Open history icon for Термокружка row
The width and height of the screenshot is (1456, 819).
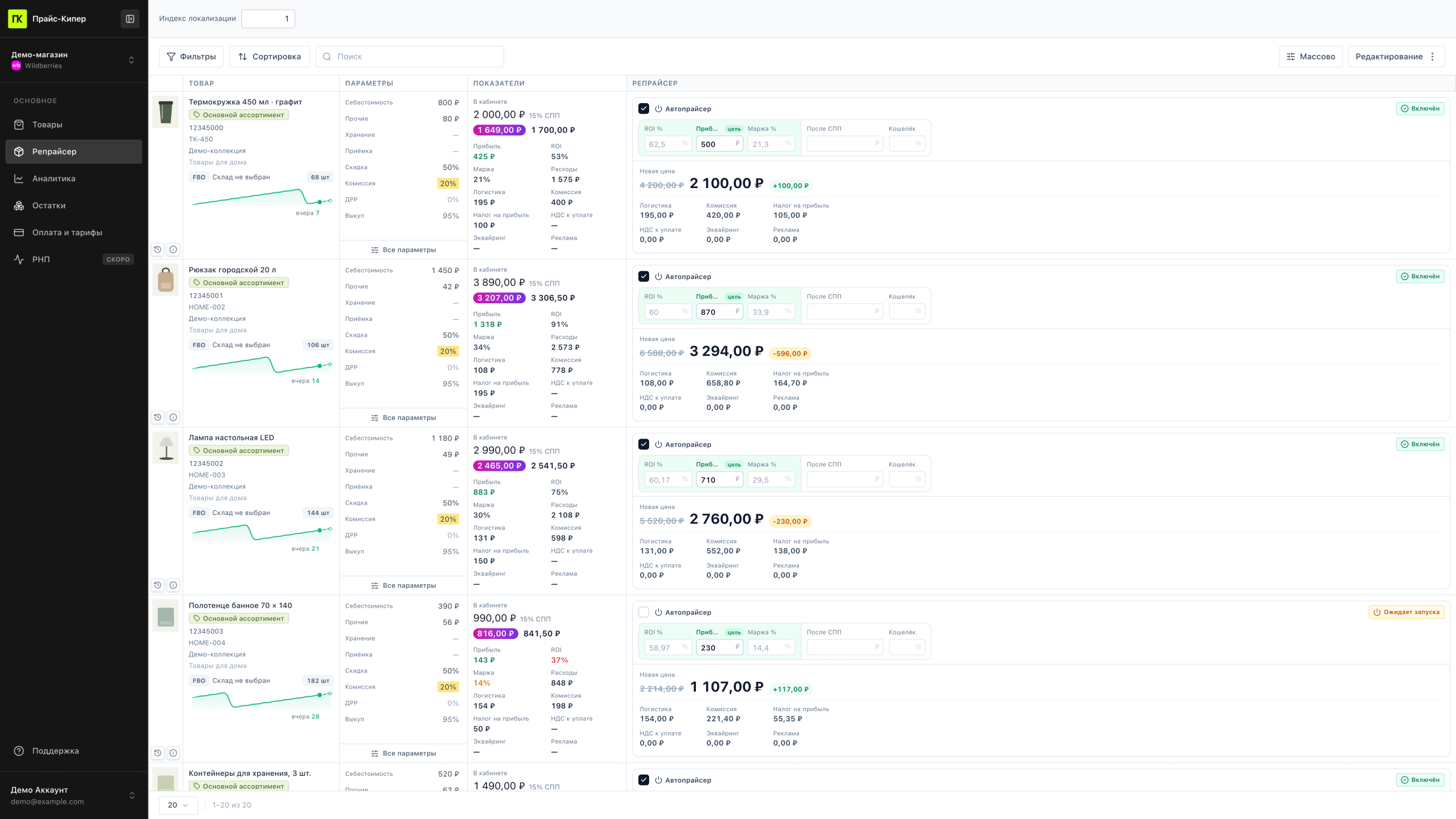click(x=158, y=249)
